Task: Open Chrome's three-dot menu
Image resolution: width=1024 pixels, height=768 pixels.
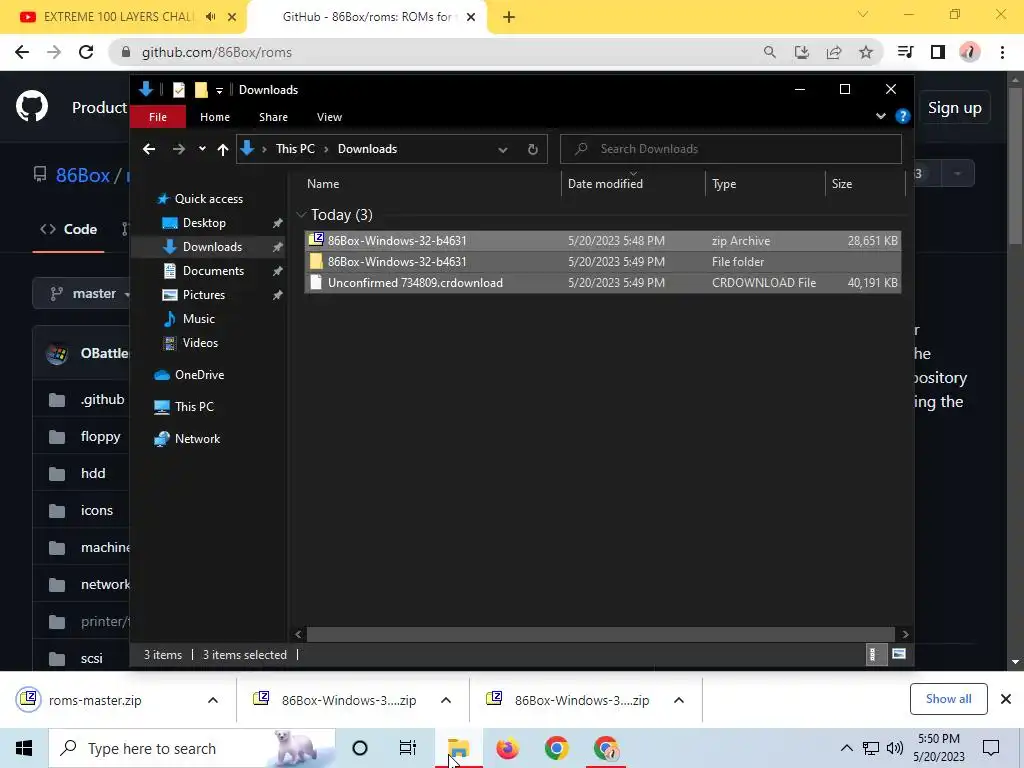Action: point(1002,52)
